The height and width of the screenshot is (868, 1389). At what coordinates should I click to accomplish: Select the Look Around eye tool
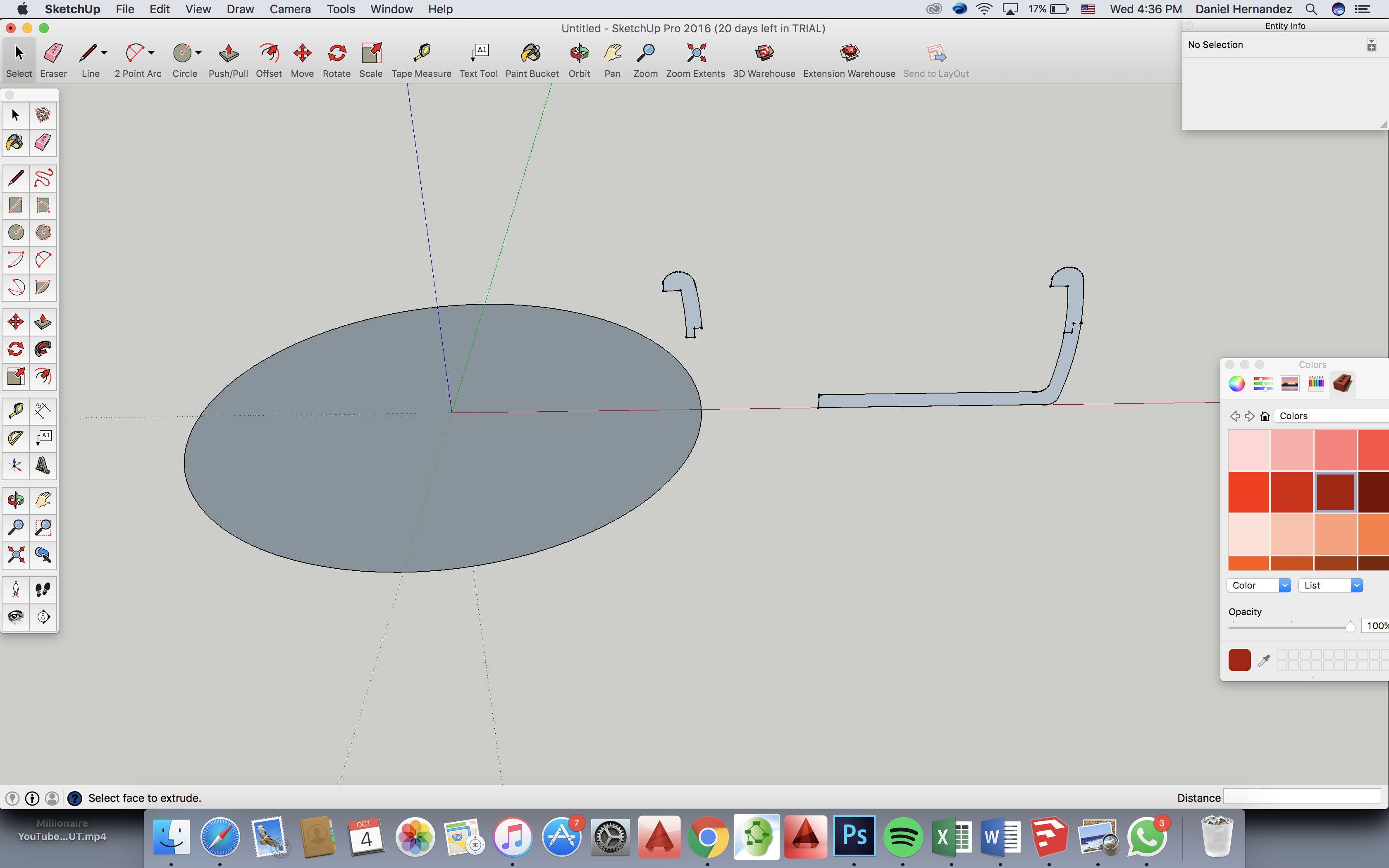click(15, 617)
